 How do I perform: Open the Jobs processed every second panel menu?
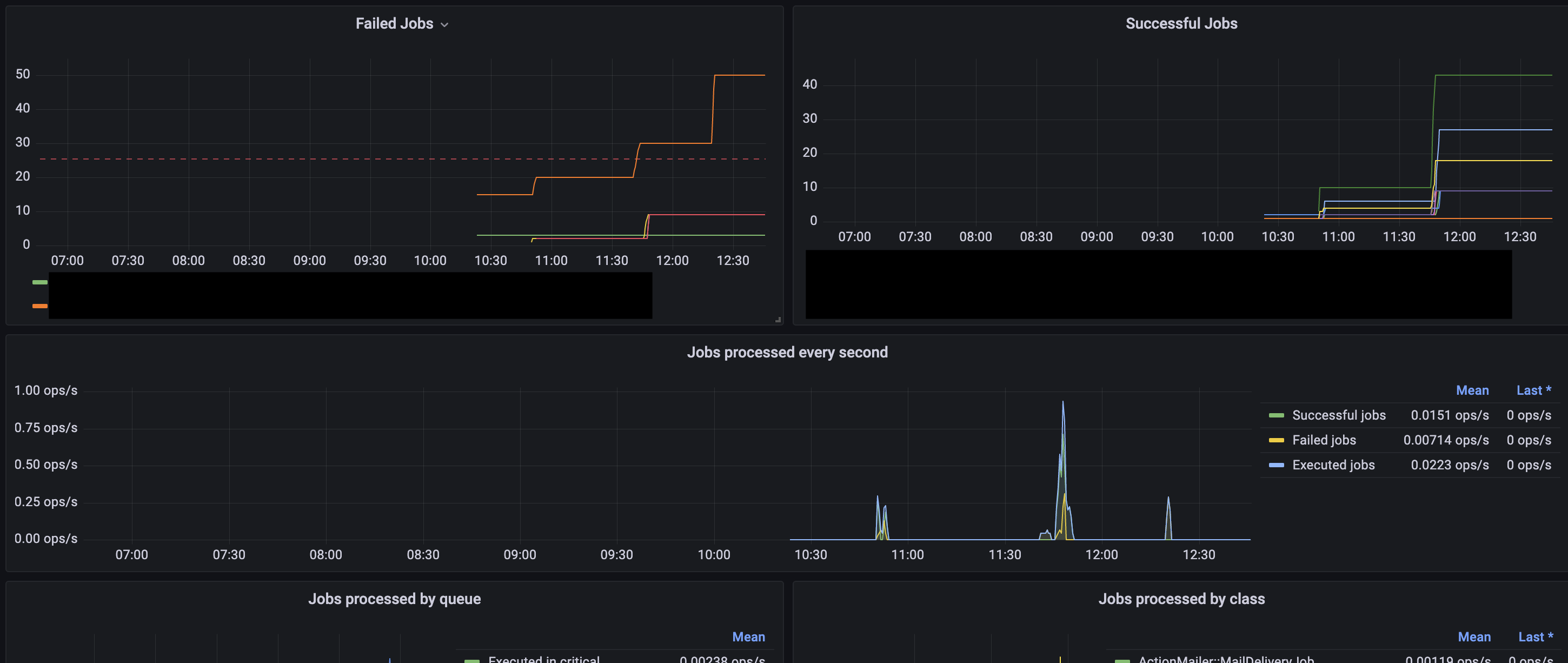click(787, 353)
